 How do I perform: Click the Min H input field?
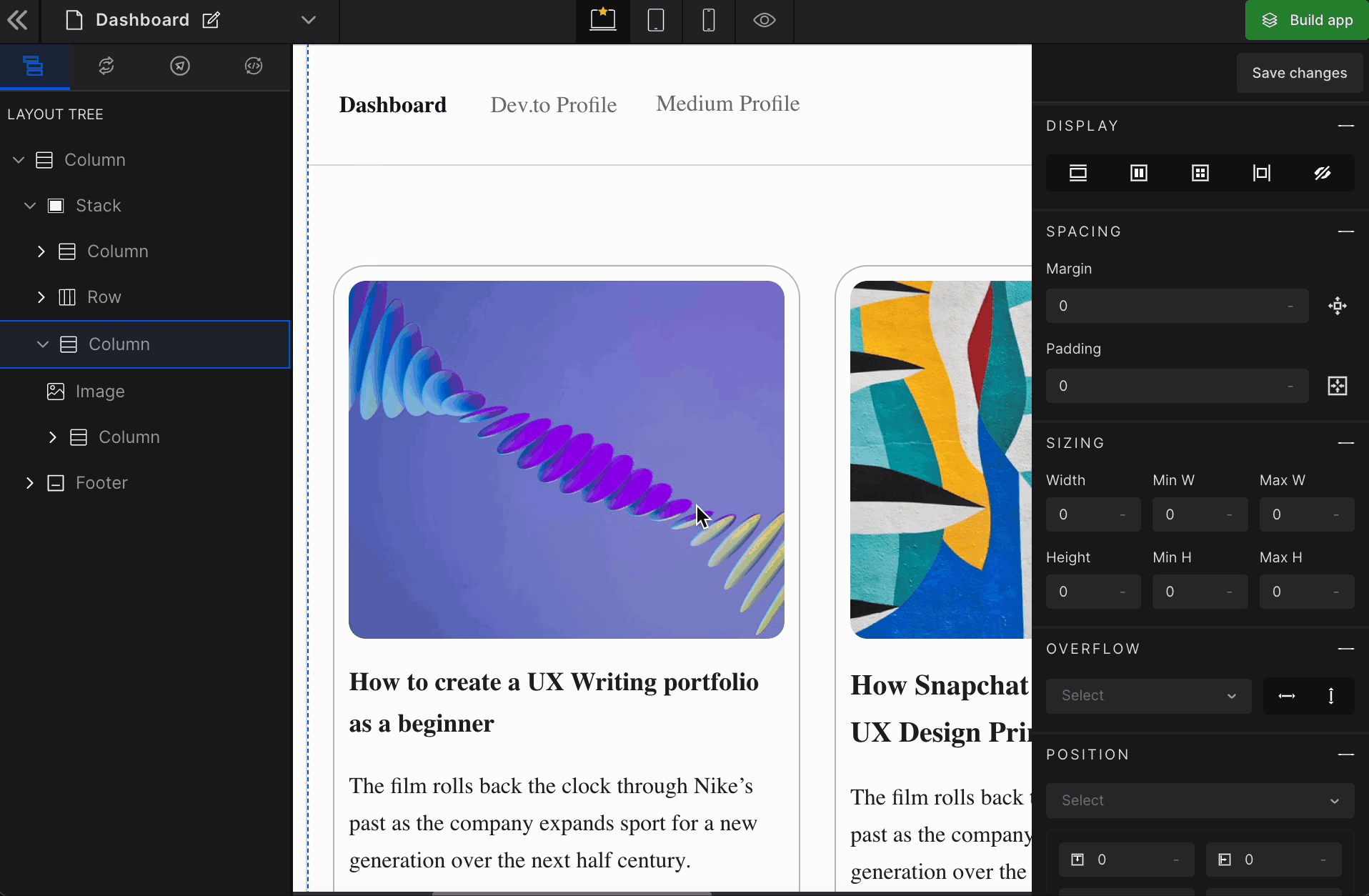[1200, 592]
